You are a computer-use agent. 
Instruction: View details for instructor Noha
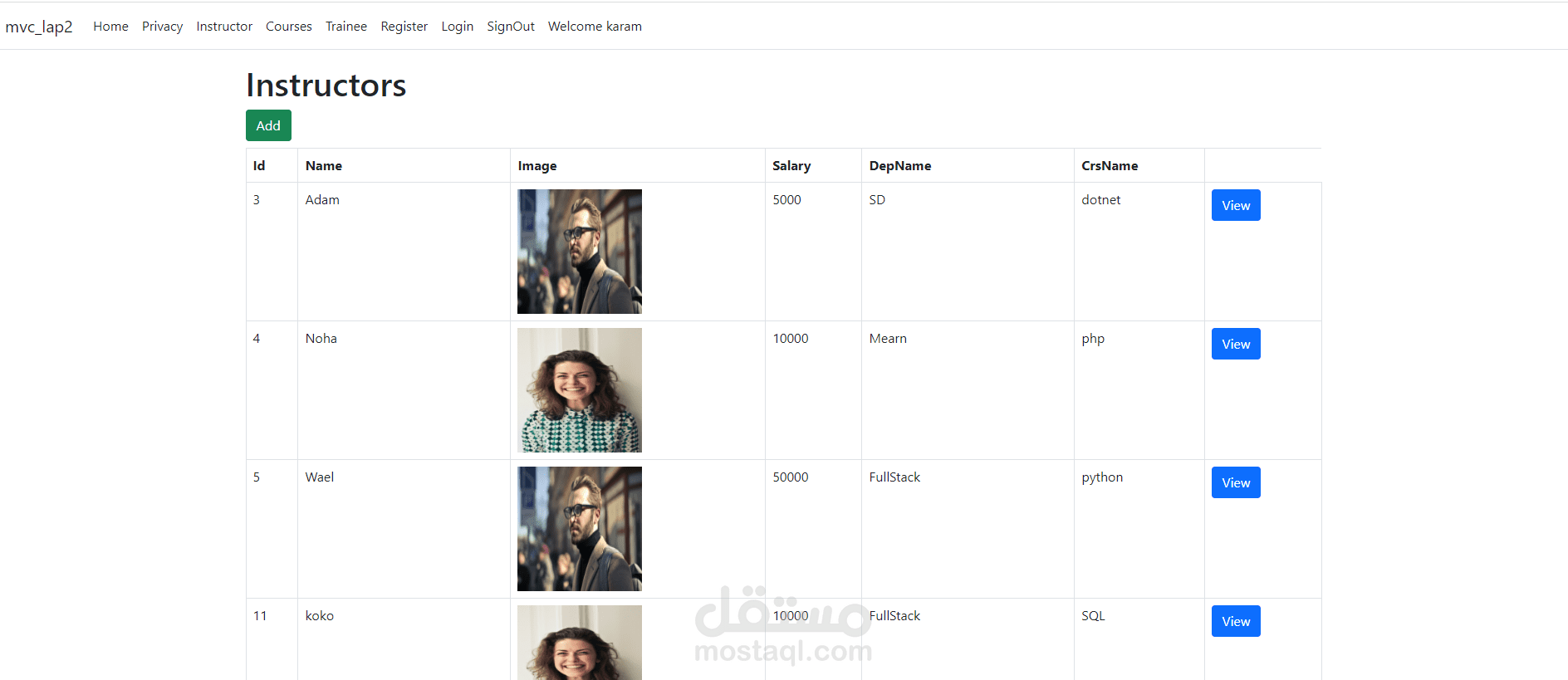point(1236,344)
